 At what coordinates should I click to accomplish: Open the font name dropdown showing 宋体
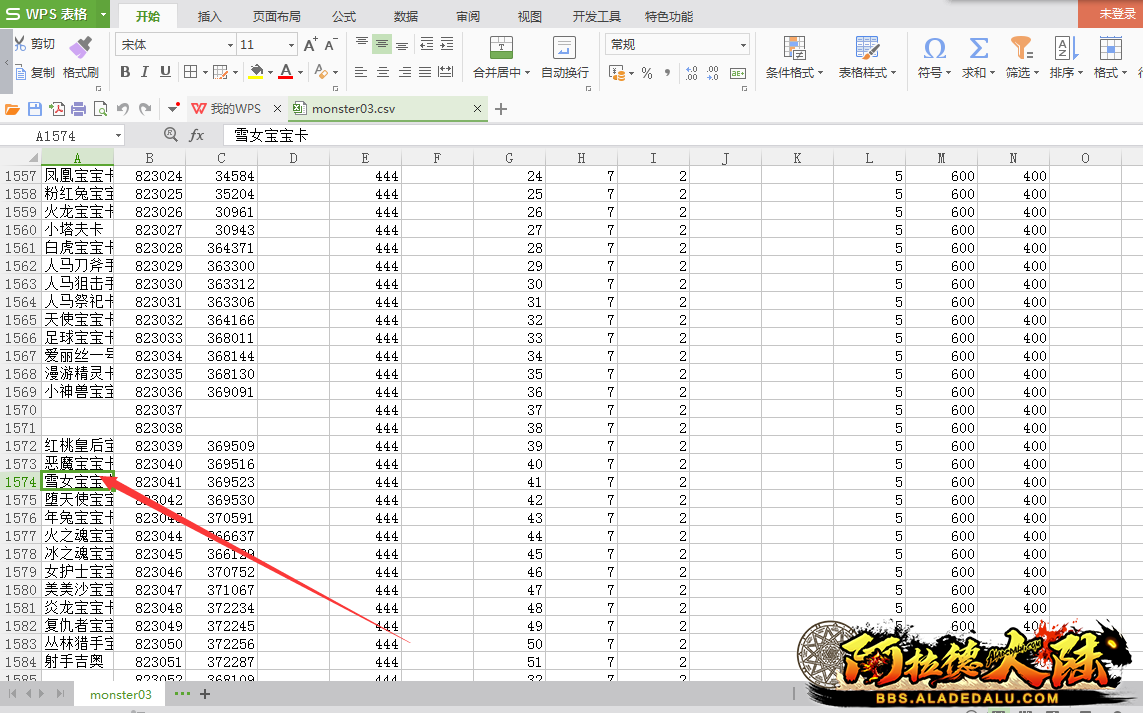[176, 45]
